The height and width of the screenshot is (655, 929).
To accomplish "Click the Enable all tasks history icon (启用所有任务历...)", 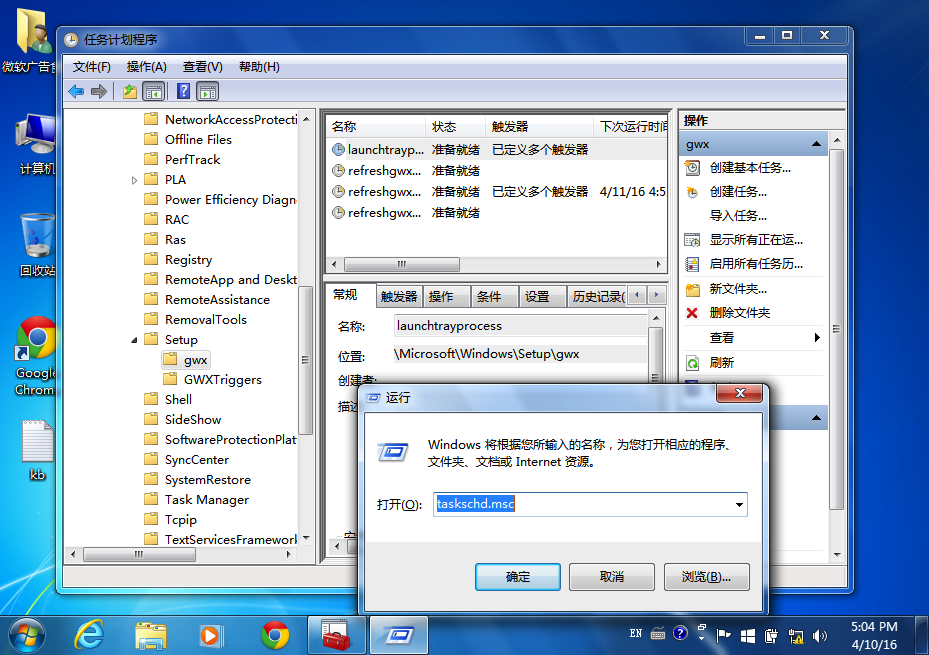I will (x=692, y=264).
